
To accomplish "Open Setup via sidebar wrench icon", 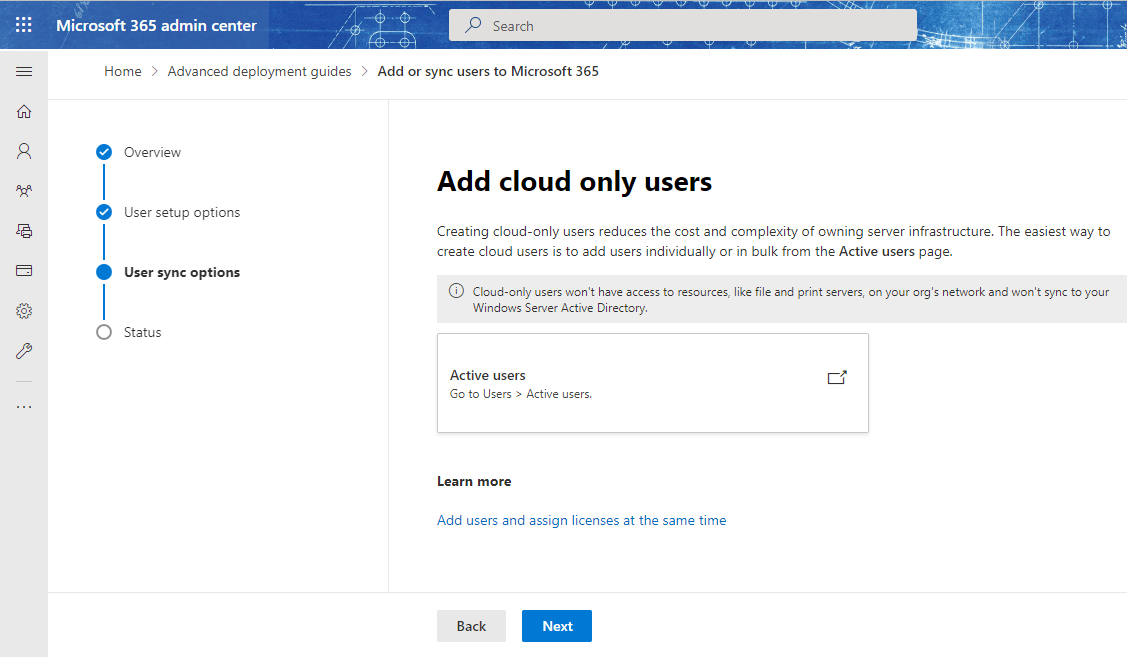I will pyautogui.click(x=24, y=351).
